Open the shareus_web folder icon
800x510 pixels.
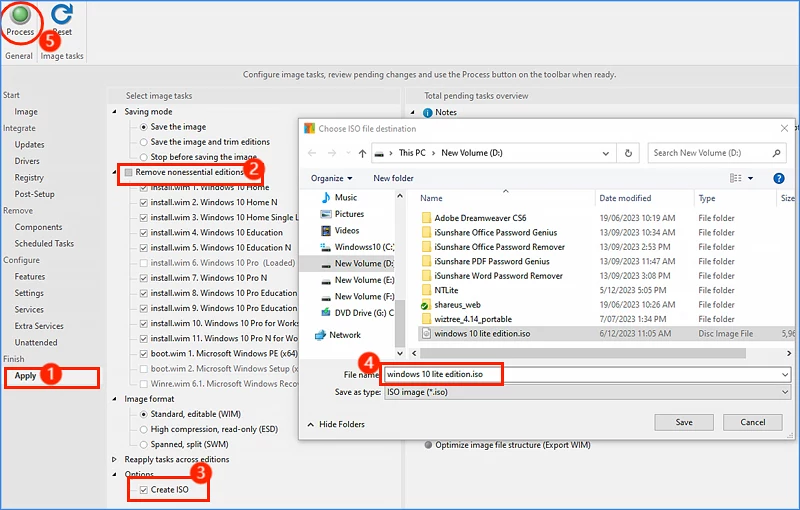click(x=426, y=305)
